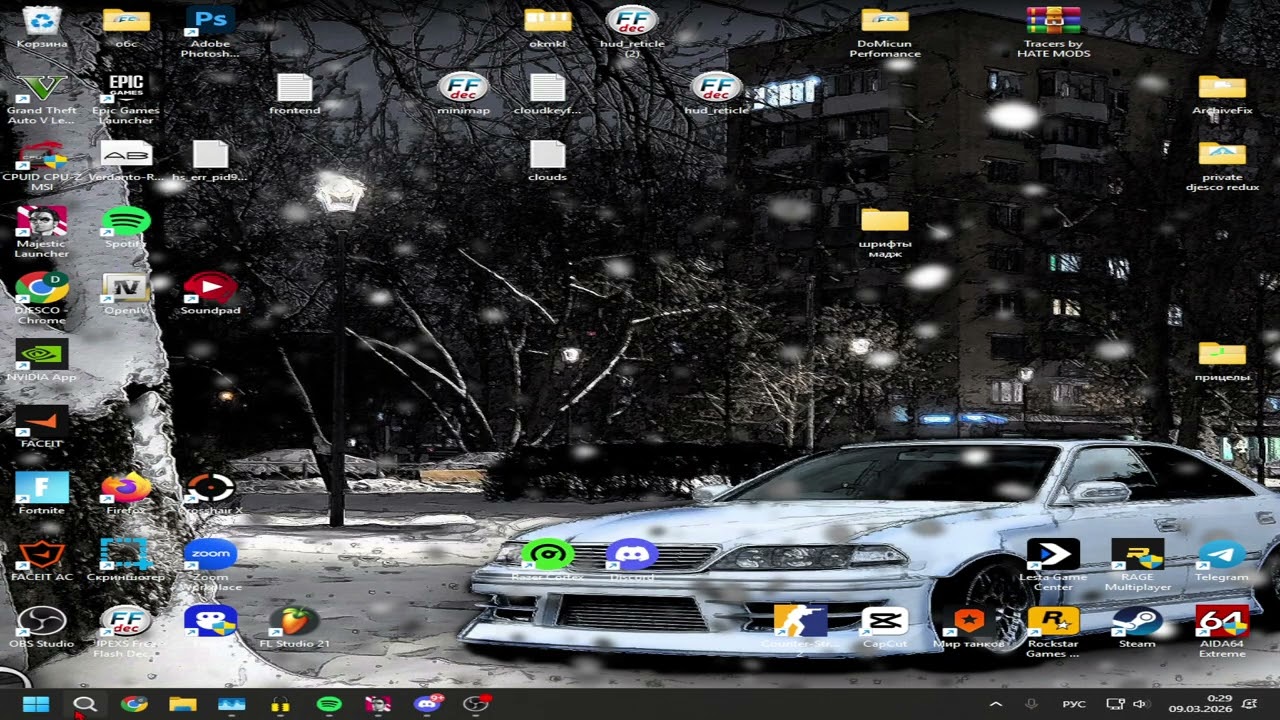Open Discord from the taskbar

[x=428, y=704]
